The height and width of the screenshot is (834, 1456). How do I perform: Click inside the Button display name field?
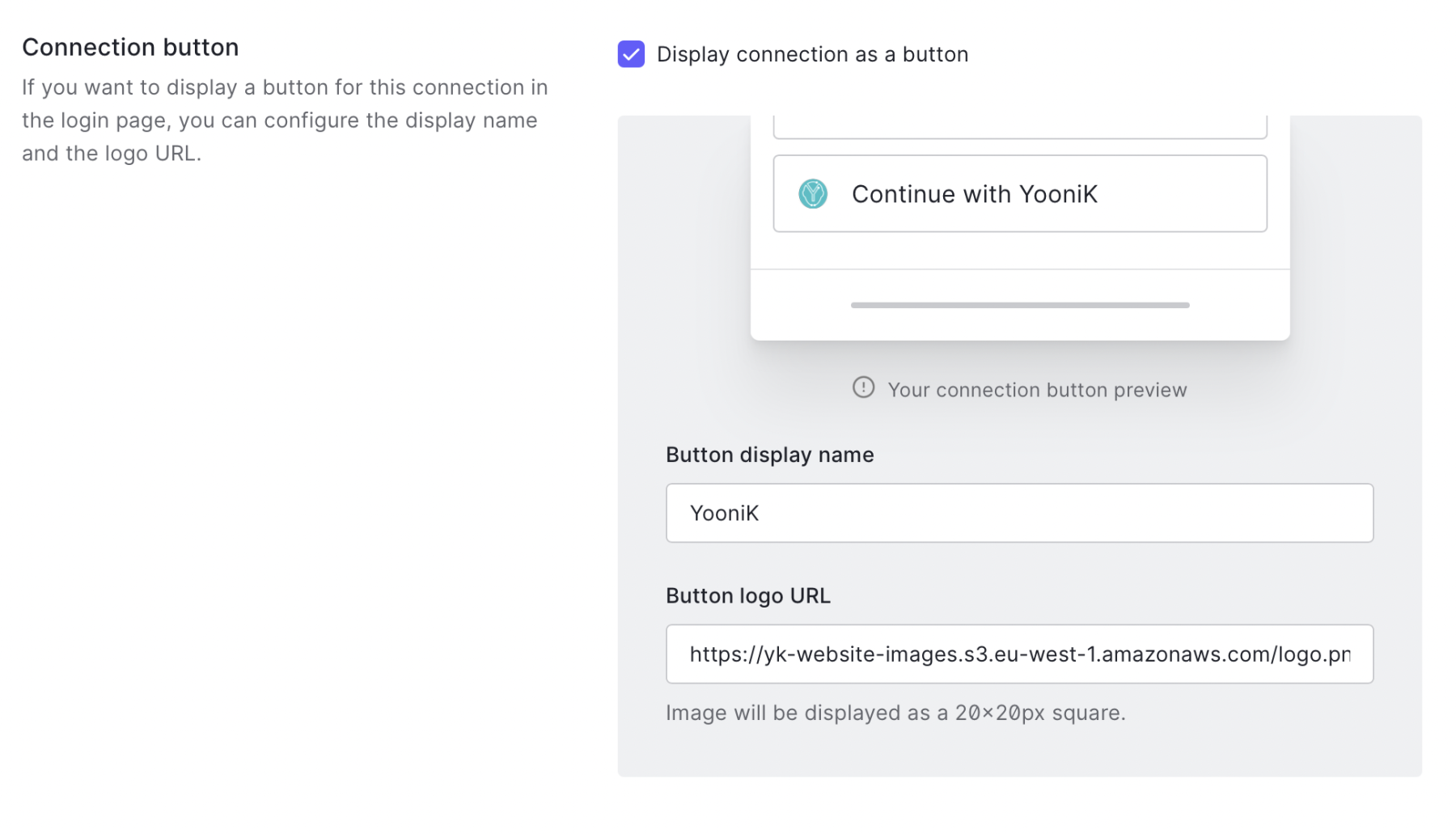[x=1019, y=512]
